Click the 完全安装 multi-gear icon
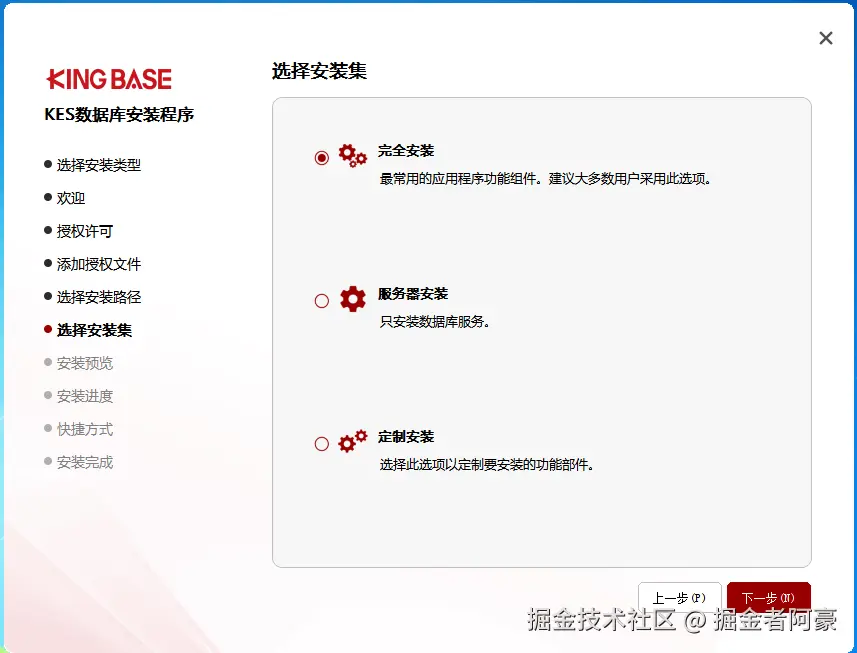857x653 pixels. tap(353, 156)
